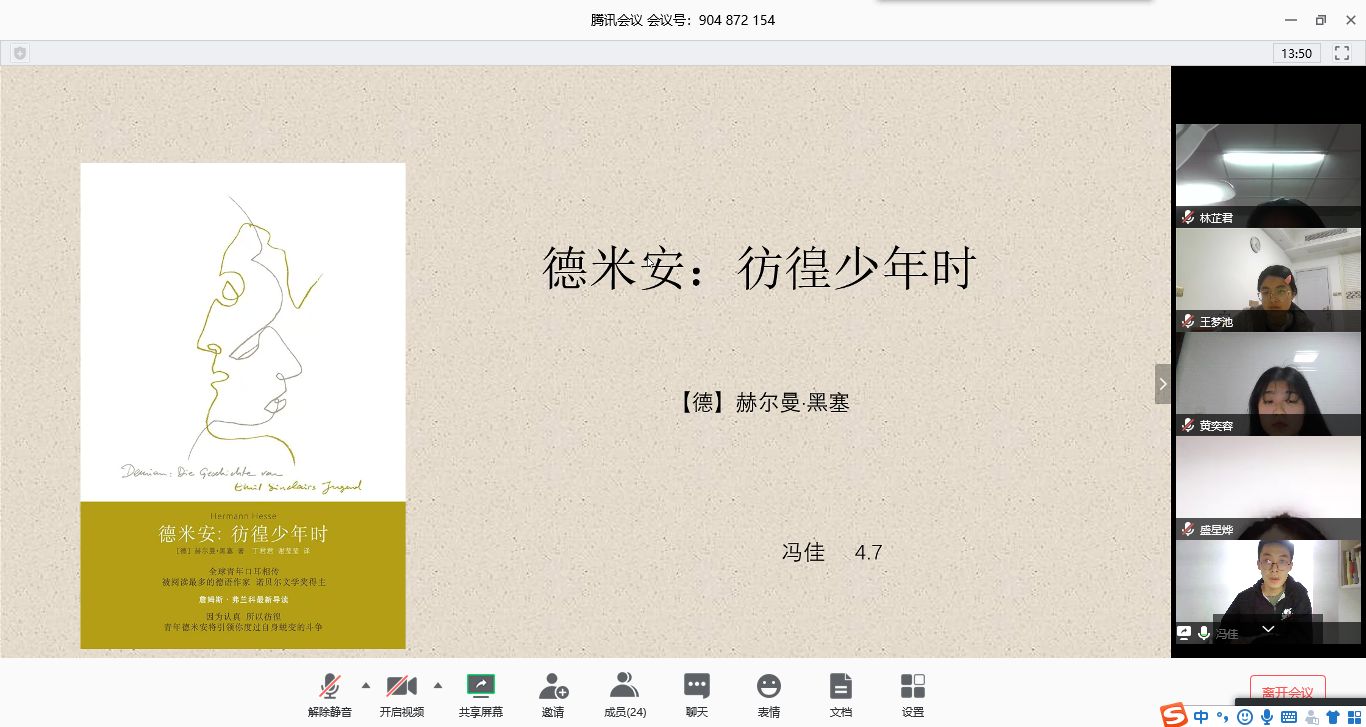
Task: Click the 共享屏幕 share screen icon
Action: pos(481,692)
